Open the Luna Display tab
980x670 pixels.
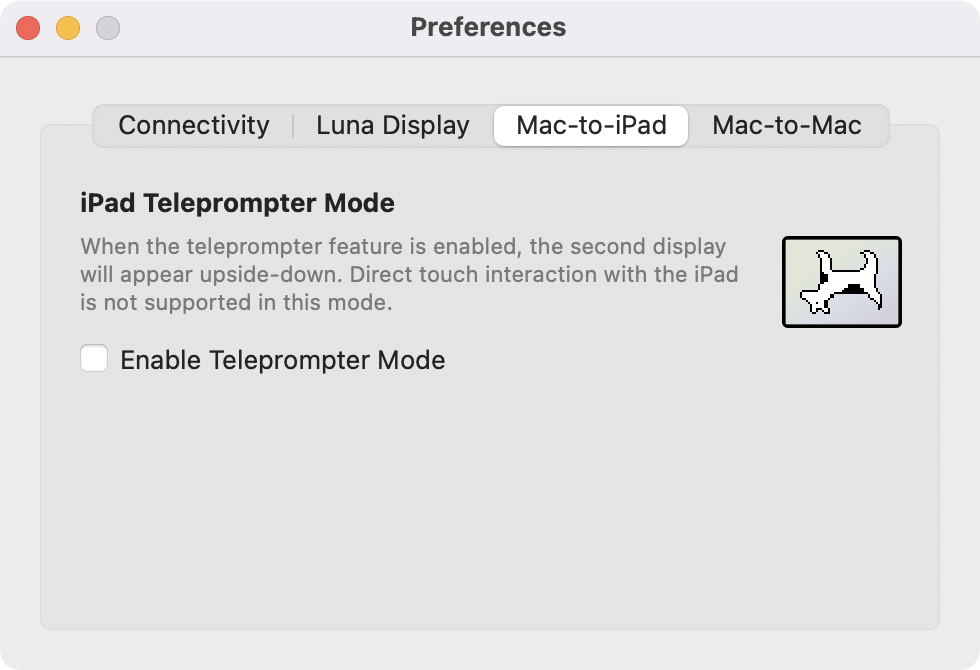point(392,126)
